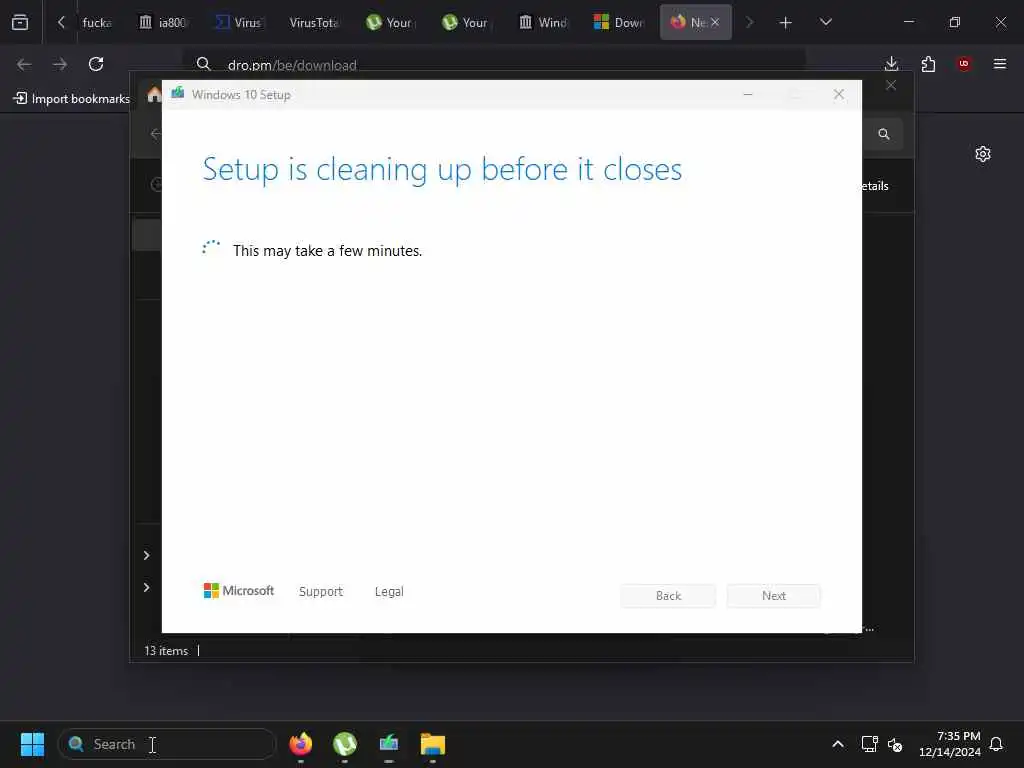Click the taskbar Search box
1024x768 pixels.
coord(167,744)
